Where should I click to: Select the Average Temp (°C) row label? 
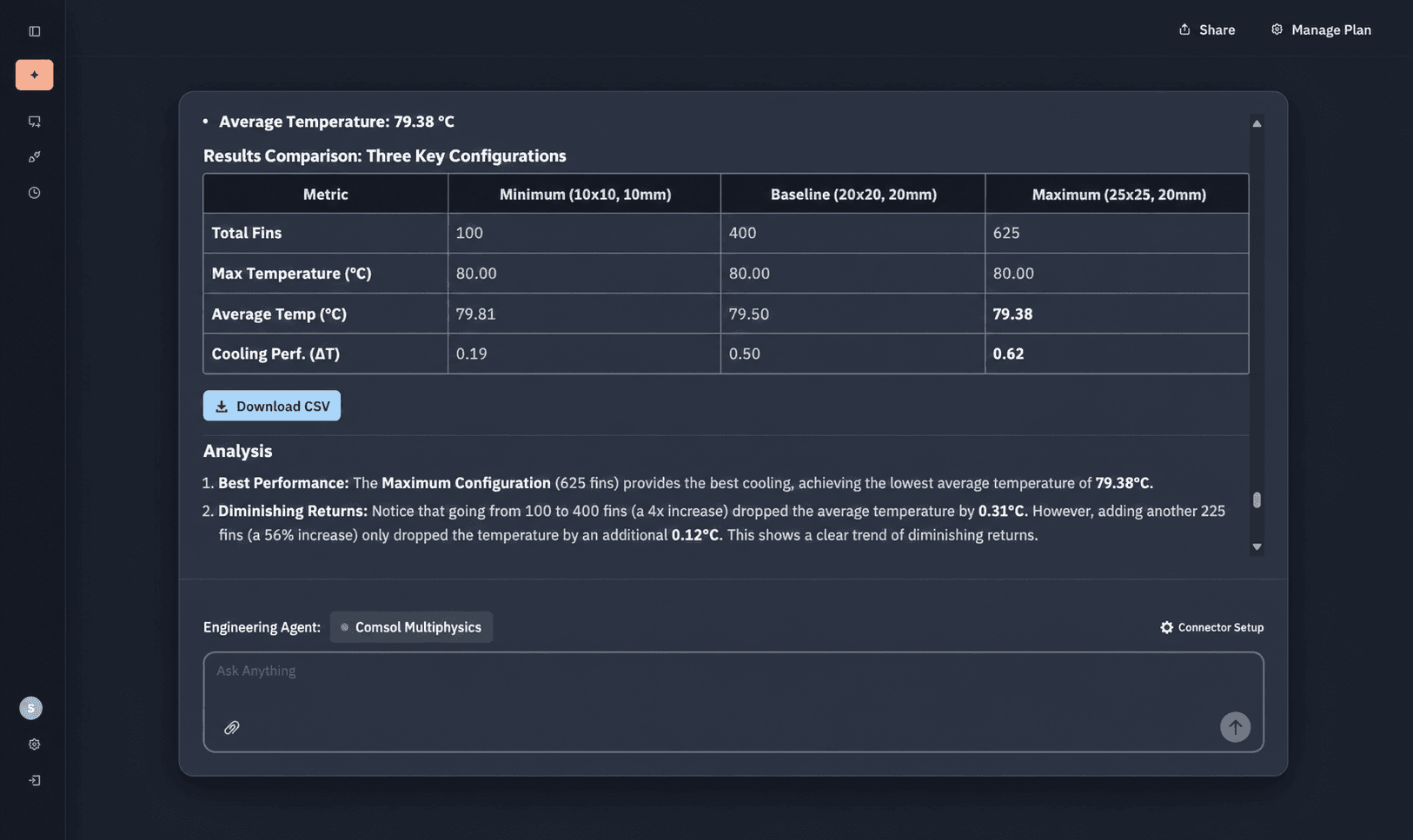point(279,314)
